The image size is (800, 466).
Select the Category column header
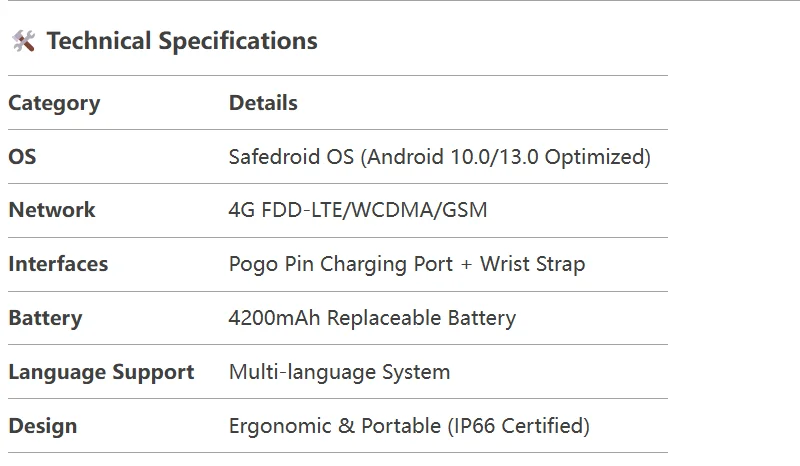(54, 103)
